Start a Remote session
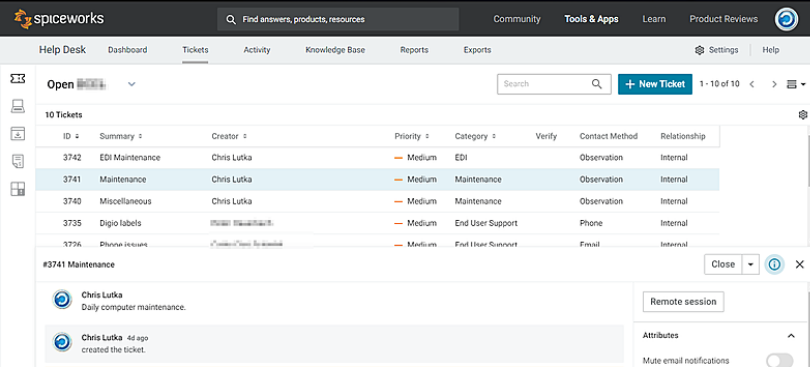 point(683,302)
